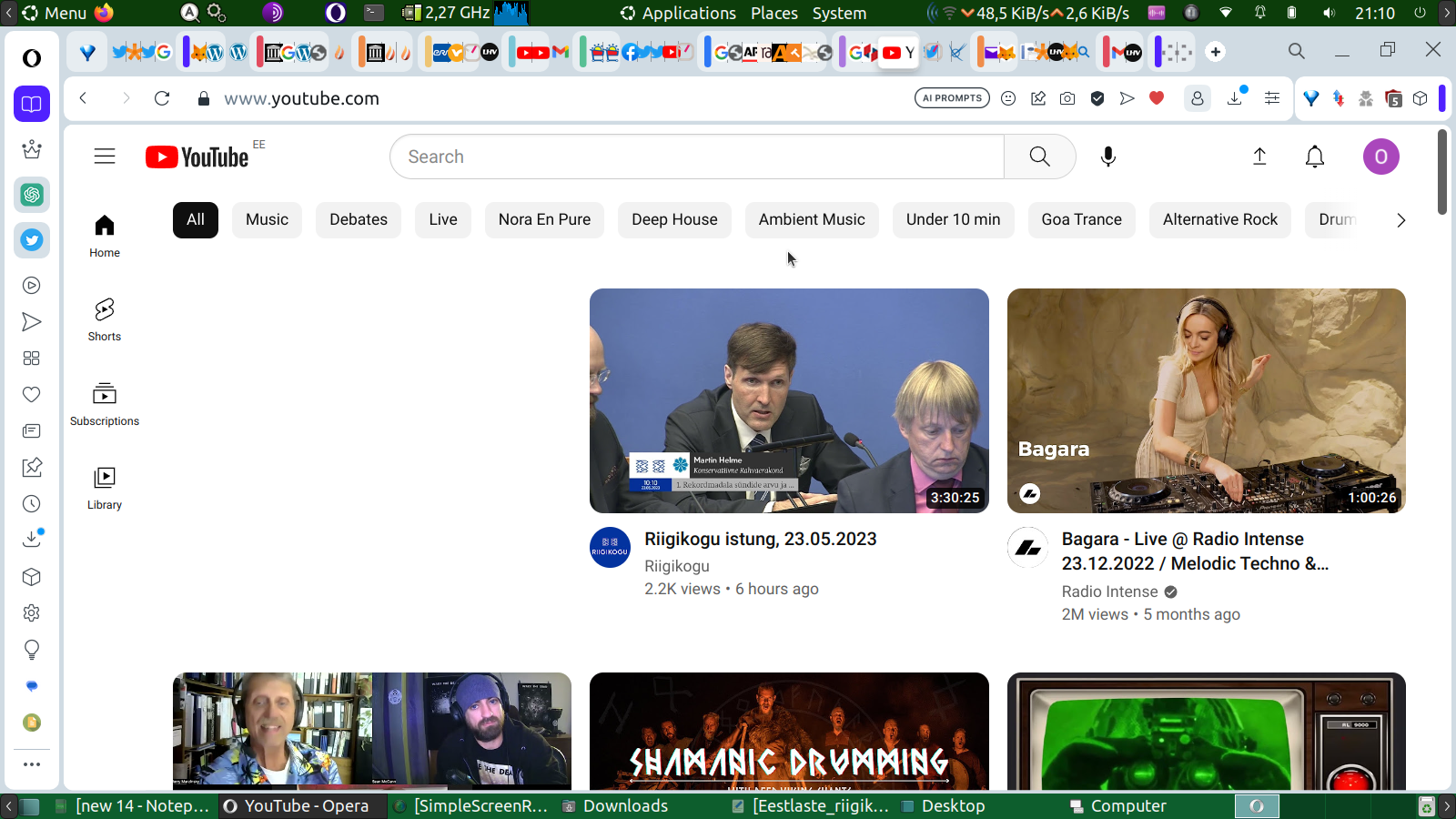The image size is (1456, 819).
Task: Open the Riigikogu istung, 23.05.2023 video title
Action: [760, 539]
